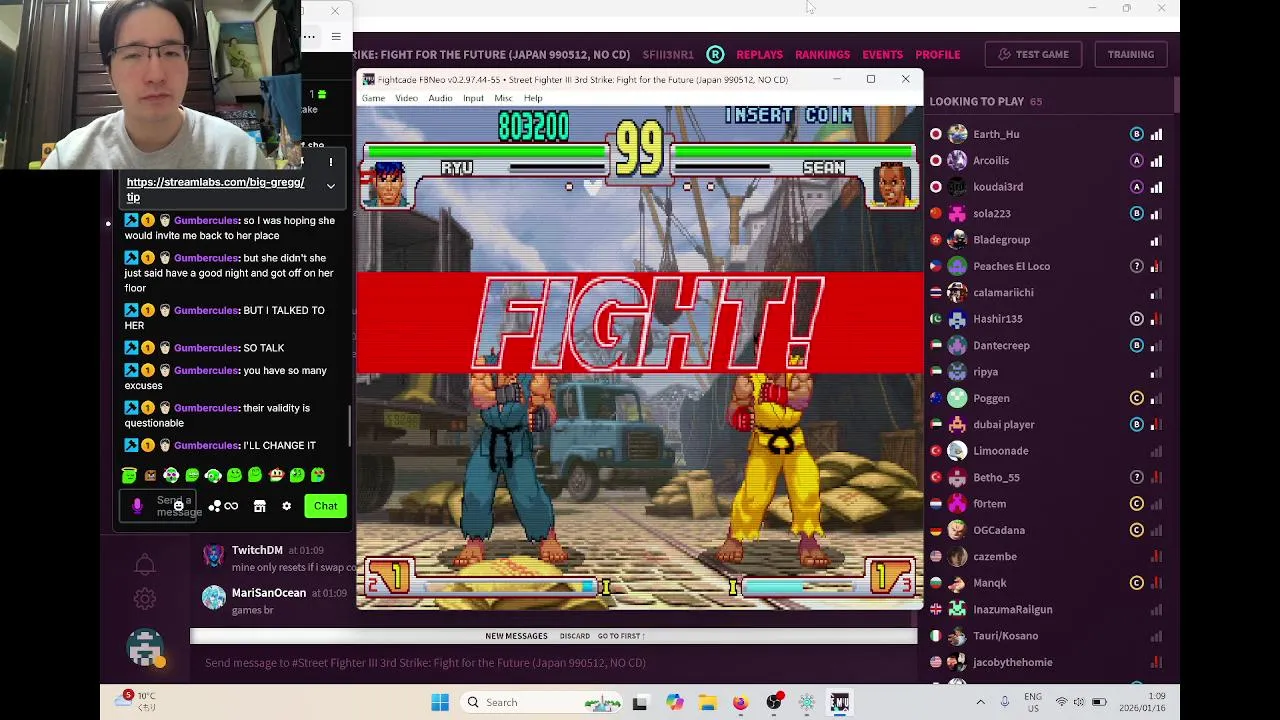Open the Fightcade notifications bell
Image resolution: width=1280 pixels, height=720 pixels.
coord(145,565)
